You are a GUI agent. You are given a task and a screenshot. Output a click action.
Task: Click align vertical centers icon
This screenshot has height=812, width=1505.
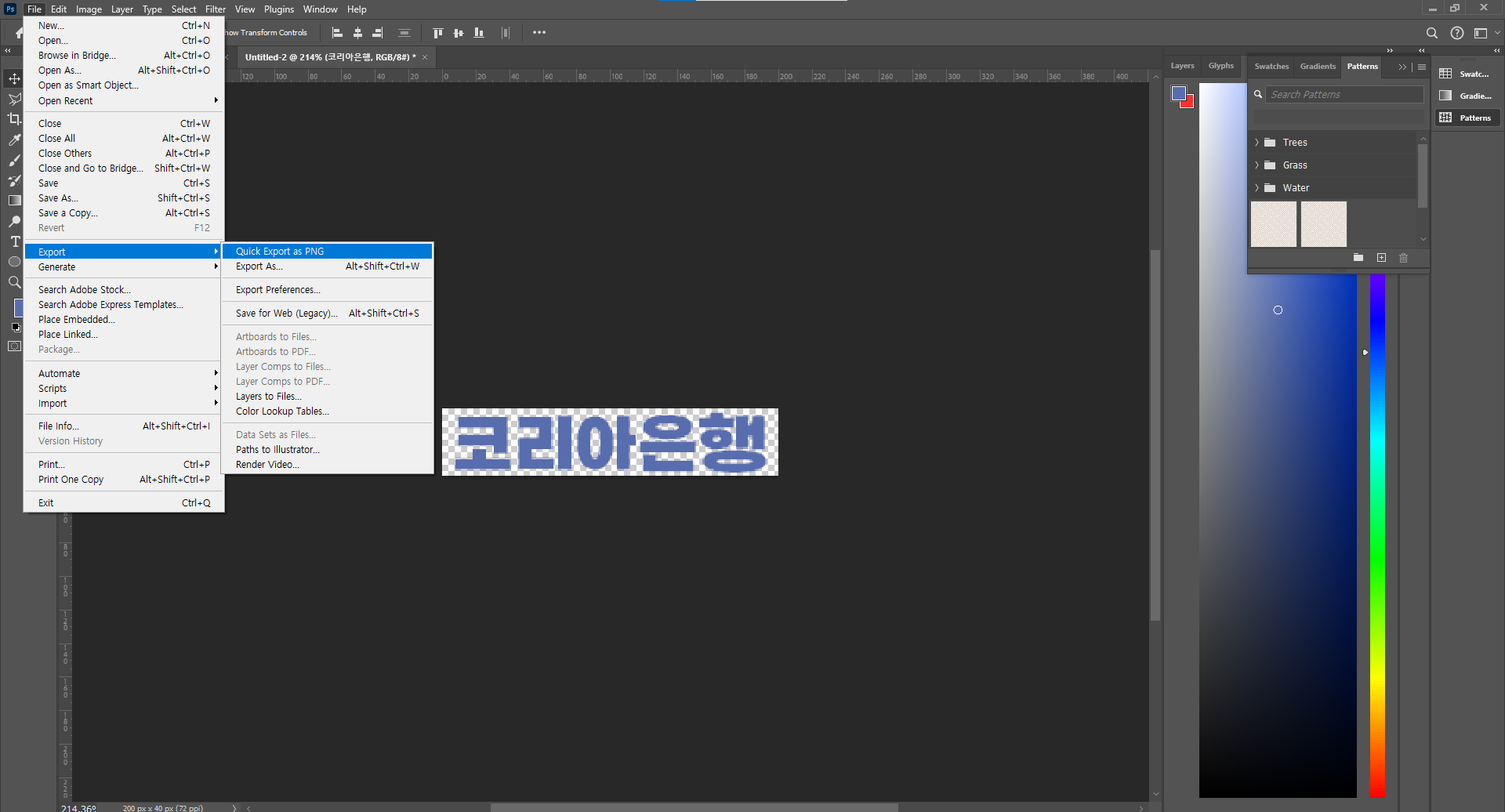[458, 33]
